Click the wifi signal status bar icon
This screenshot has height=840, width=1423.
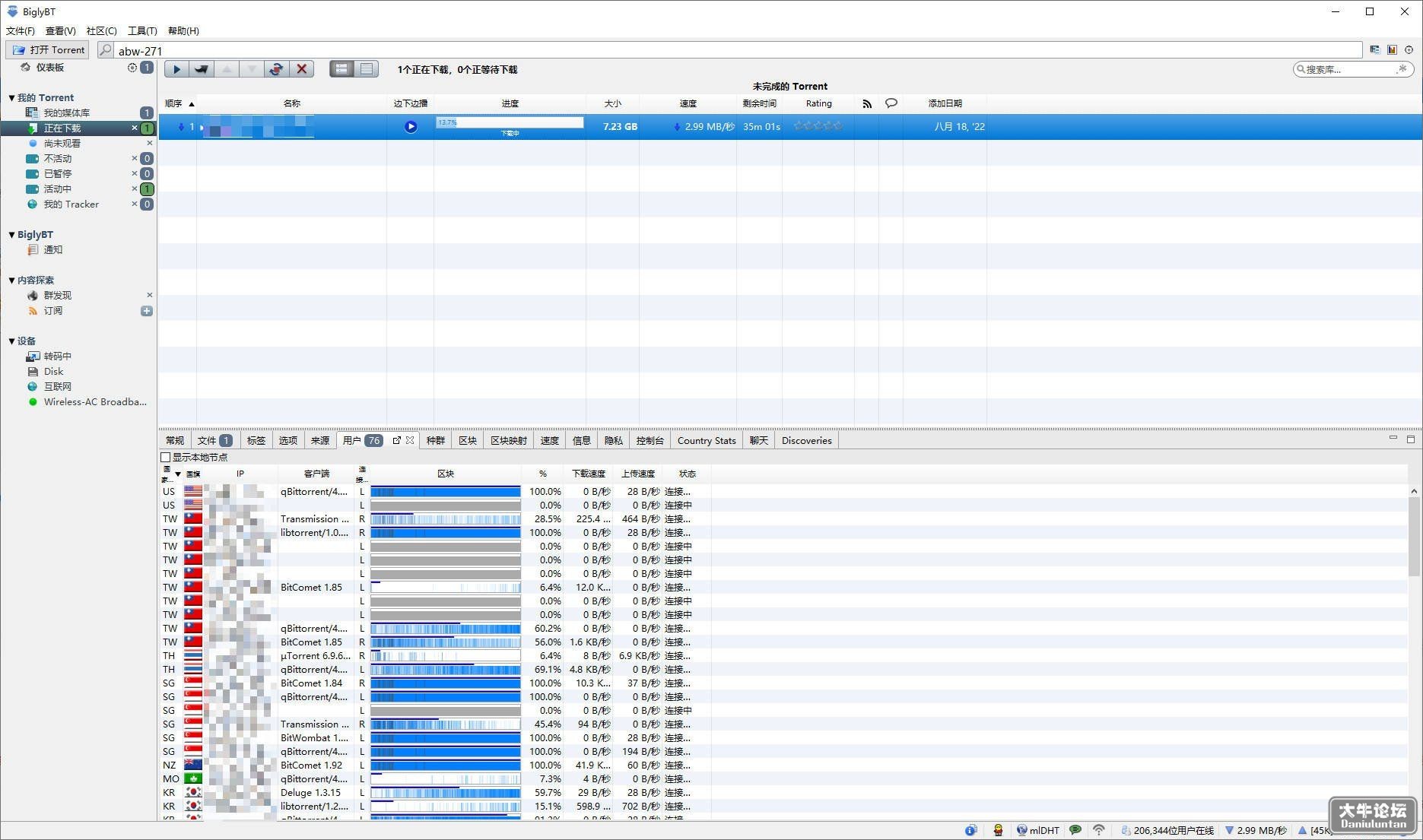pos(1099,830)
